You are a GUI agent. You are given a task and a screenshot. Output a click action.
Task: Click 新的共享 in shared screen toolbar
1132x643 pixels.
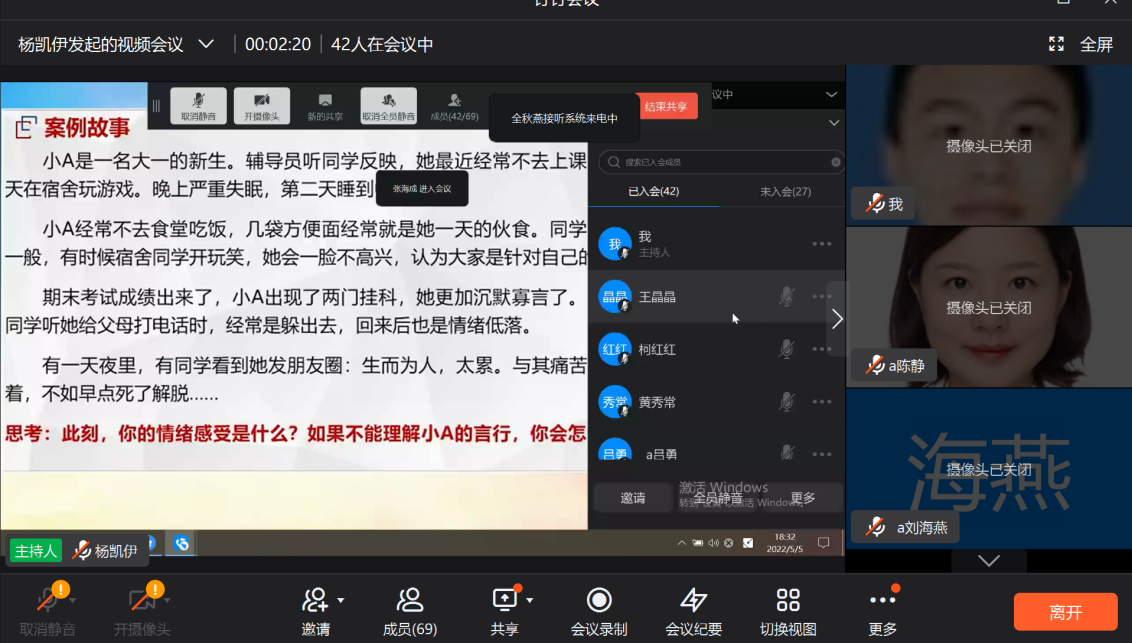coord(325,106)
